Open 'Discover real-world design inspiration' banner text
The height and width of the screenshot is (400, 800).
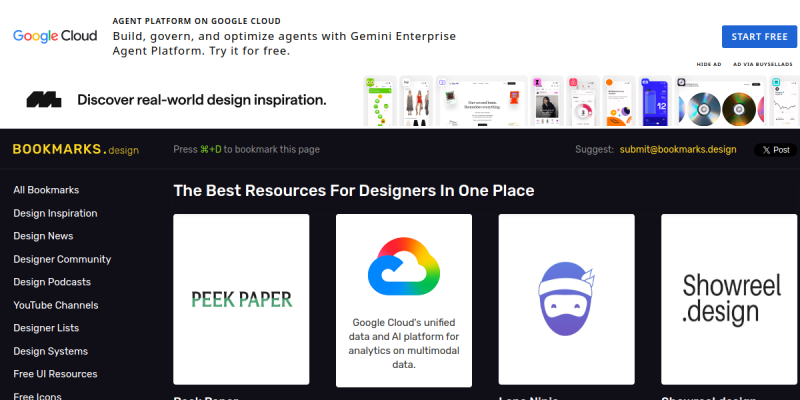click(x=202, y=100)
